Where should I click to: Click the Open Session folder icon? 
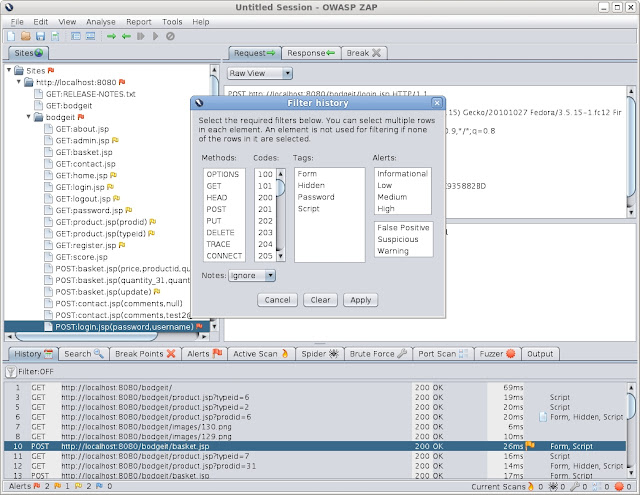(26, 36)
